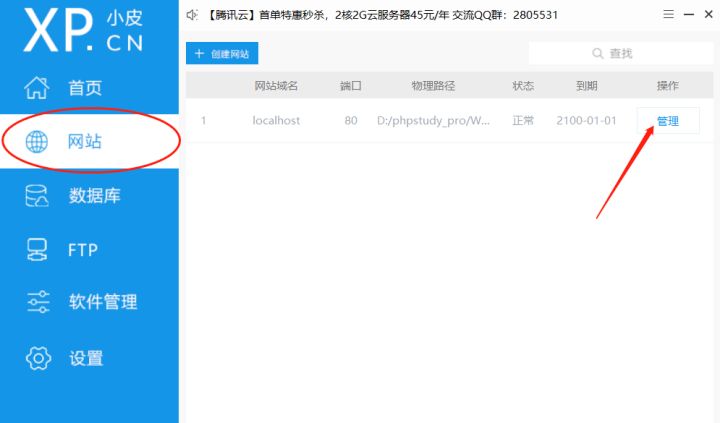Click the 端口 column header

click(x=351, y=85)
